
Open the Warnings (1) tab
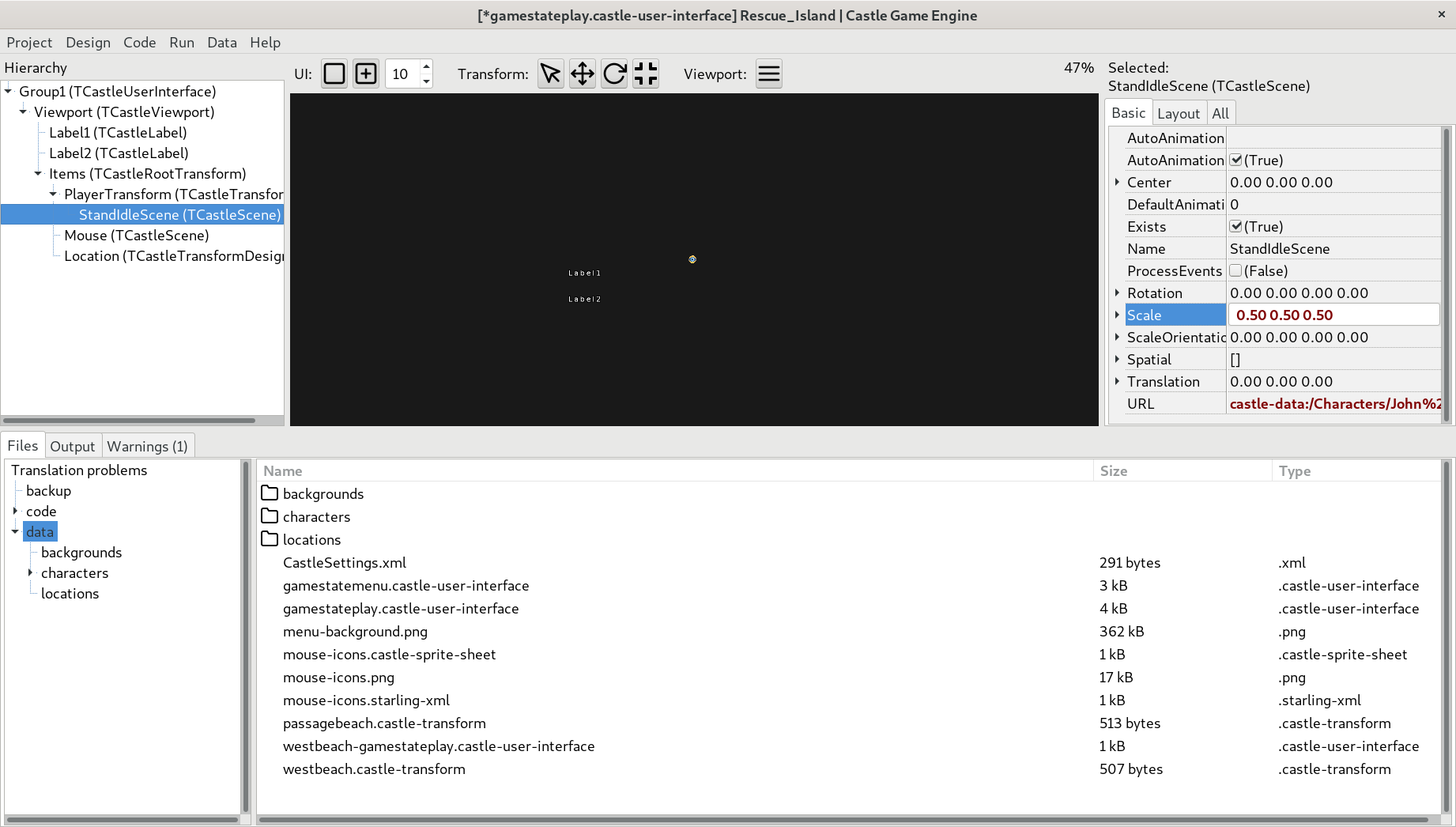tap(148, 446)
